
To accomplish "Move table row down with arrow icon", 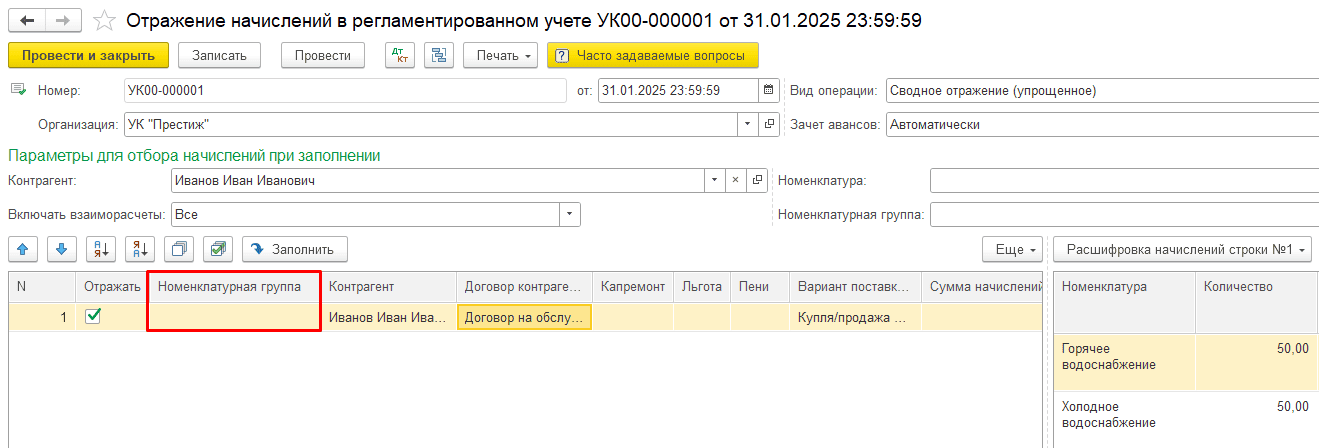I will pos(61,248).
